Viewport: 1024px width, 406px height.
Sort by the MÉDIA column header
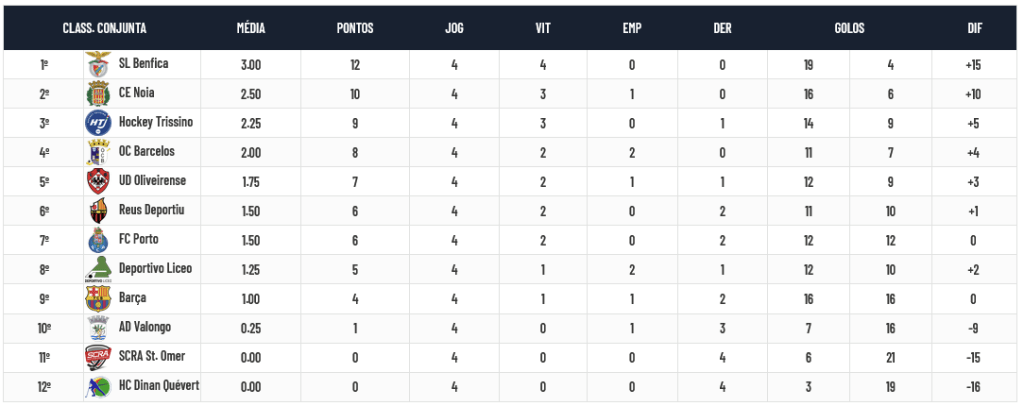tap(251, 28)
